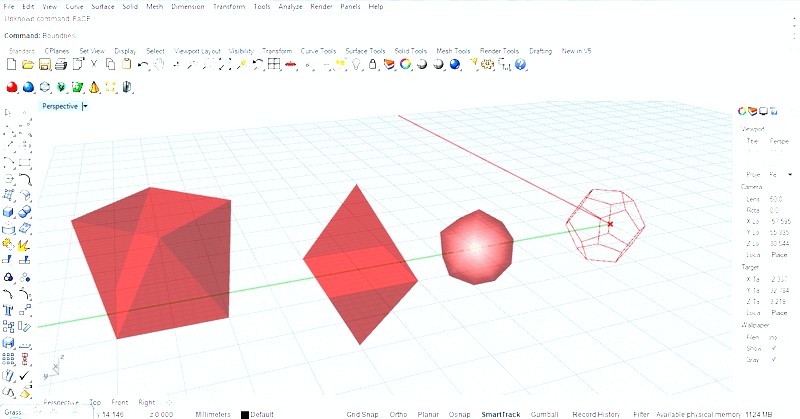This screenshot has height=419, width=800.
Task: Click the Filter button in status bar
Action: click(641, 414)
